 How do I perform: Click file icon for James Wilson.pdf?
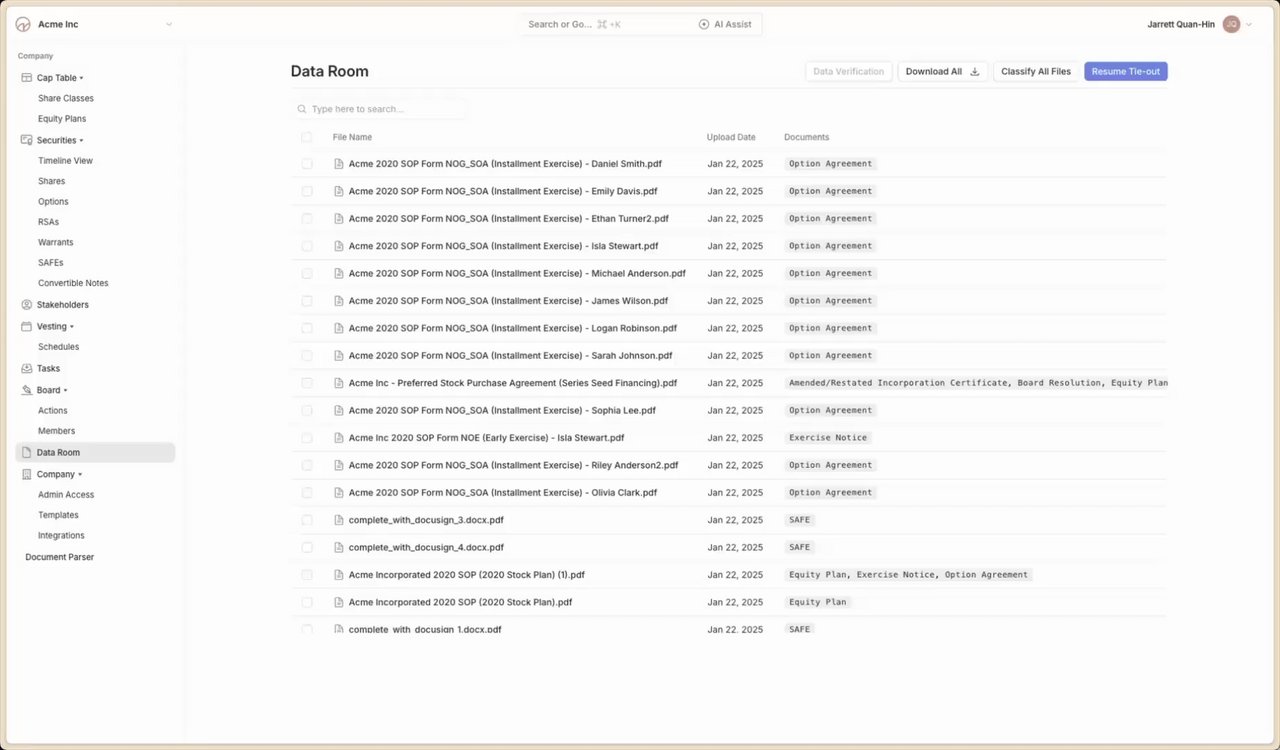[x=339, y=300]
